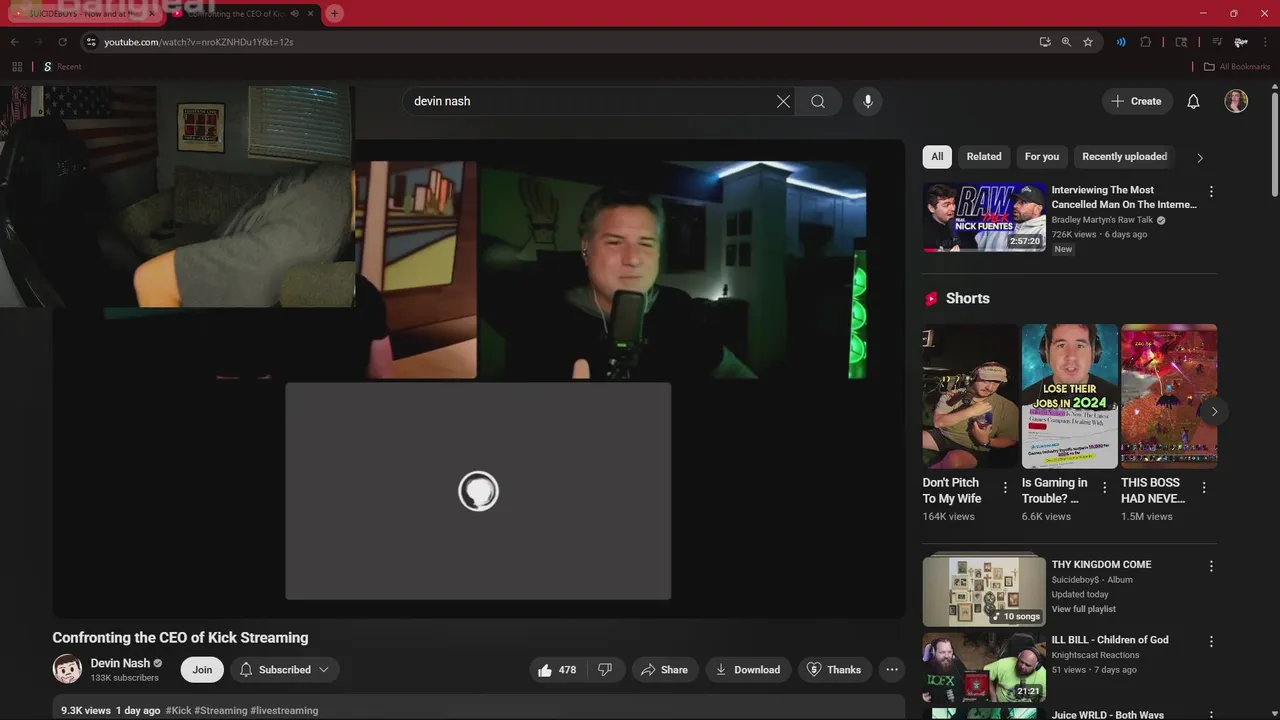Viewport: 1280px width, 720px height.
Task: Open Subscribed notification dropdown
Action: coord(285,670)
